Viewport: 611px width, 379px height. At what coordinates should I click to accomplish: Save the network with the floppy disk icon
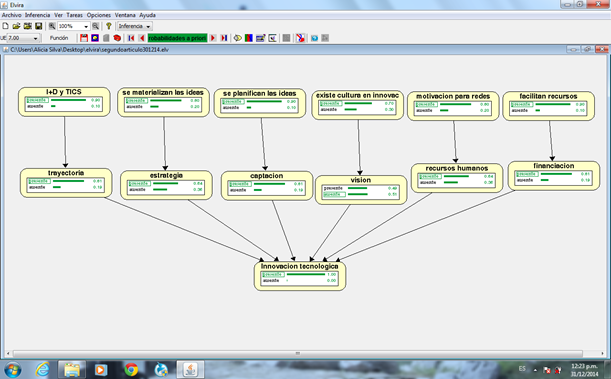pyautogui.click(x=39, y=26)
